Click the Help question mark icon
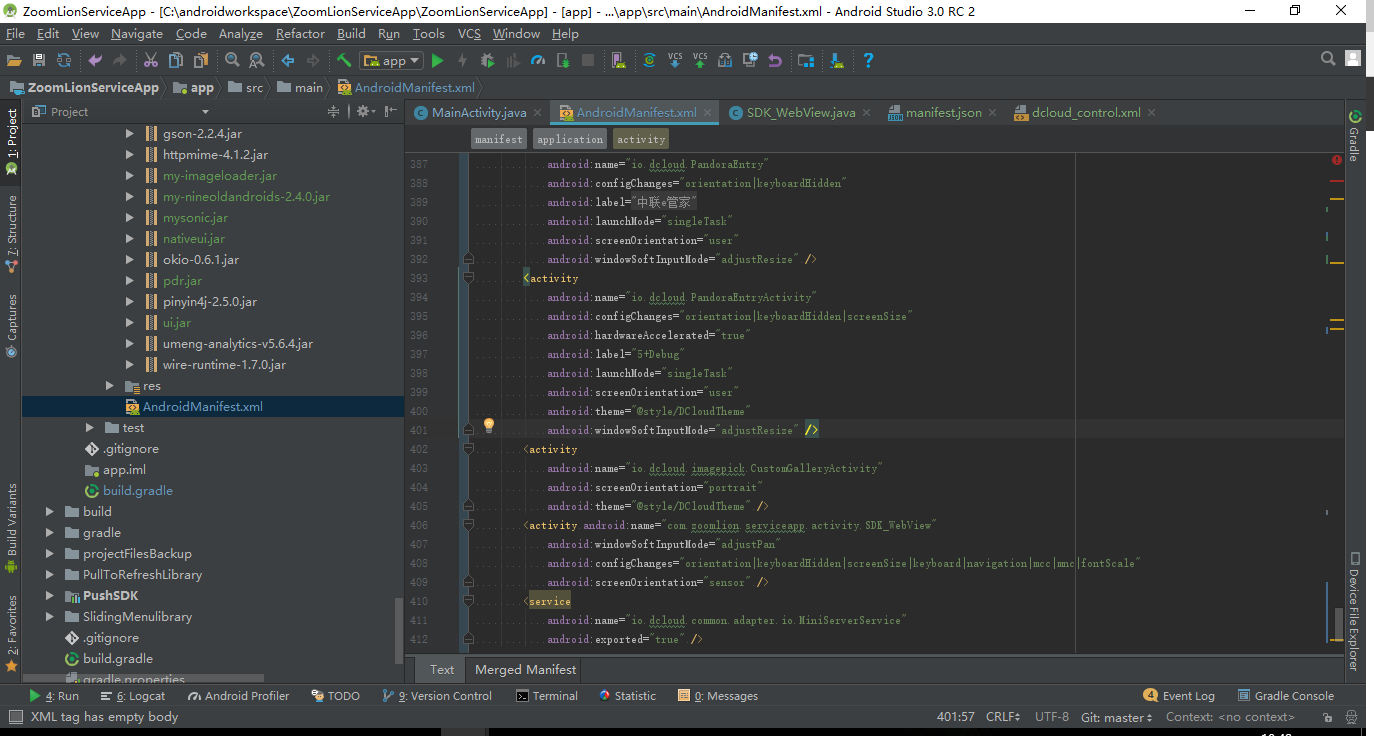 [x=868, y=61]
